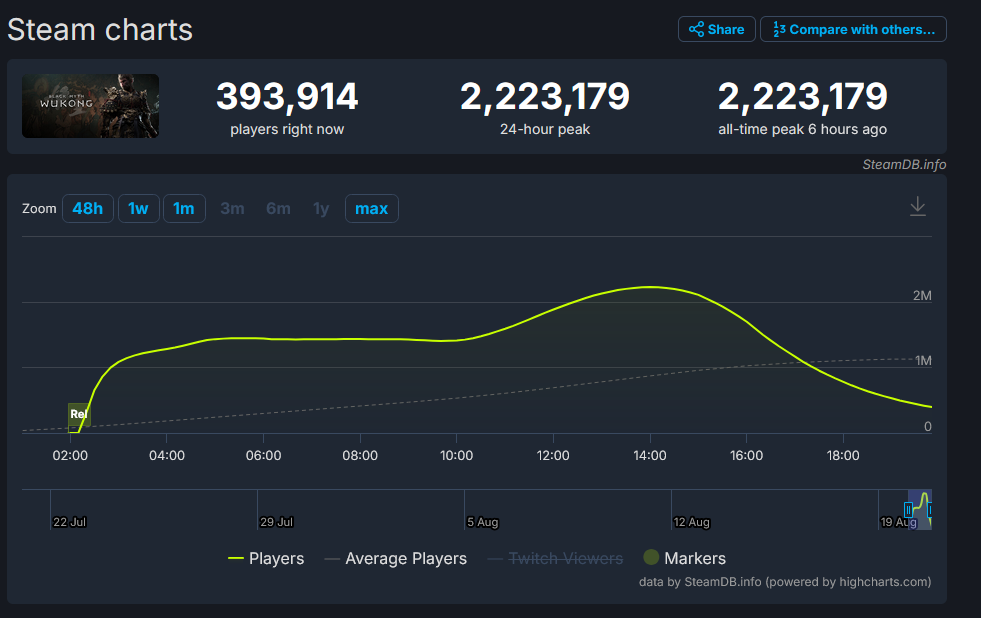The height and width of the screenshot is (618, 981).
Task: Click the 393,914 players right now figure
Action: click(287, 96)
